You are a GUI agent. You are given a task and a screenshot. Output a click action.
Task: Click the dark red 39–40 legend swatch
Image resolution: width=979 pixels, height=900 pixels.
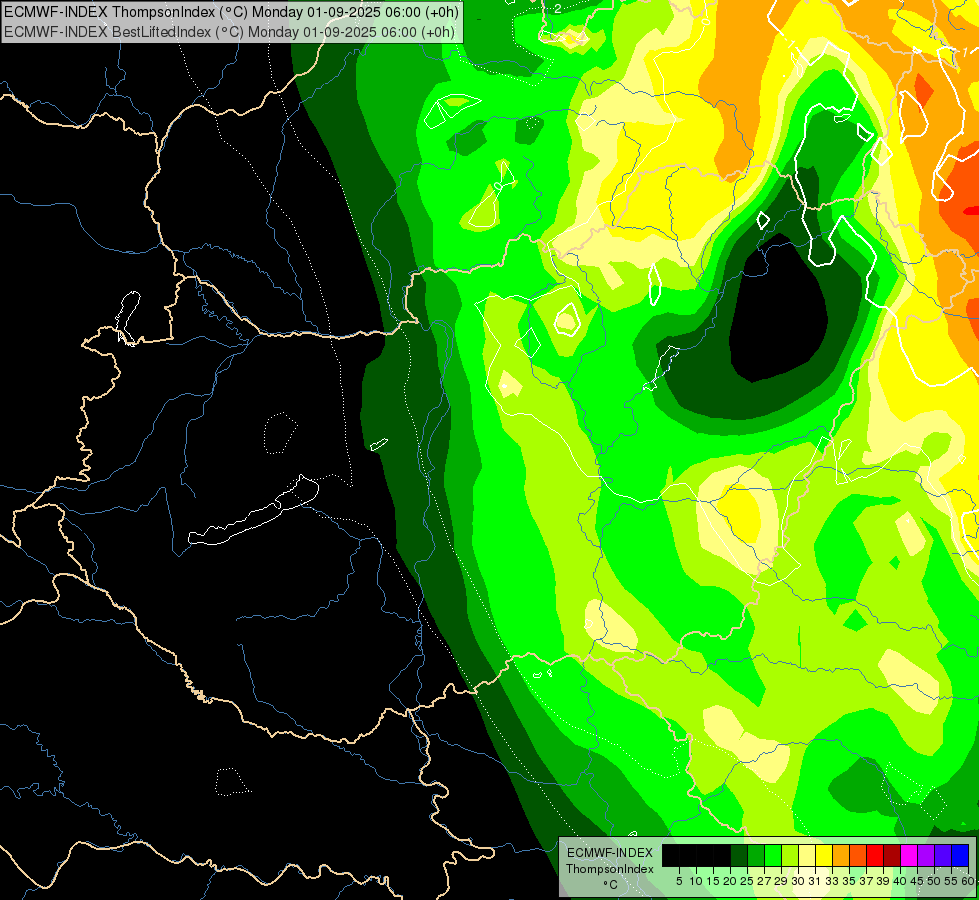(892, 855)
